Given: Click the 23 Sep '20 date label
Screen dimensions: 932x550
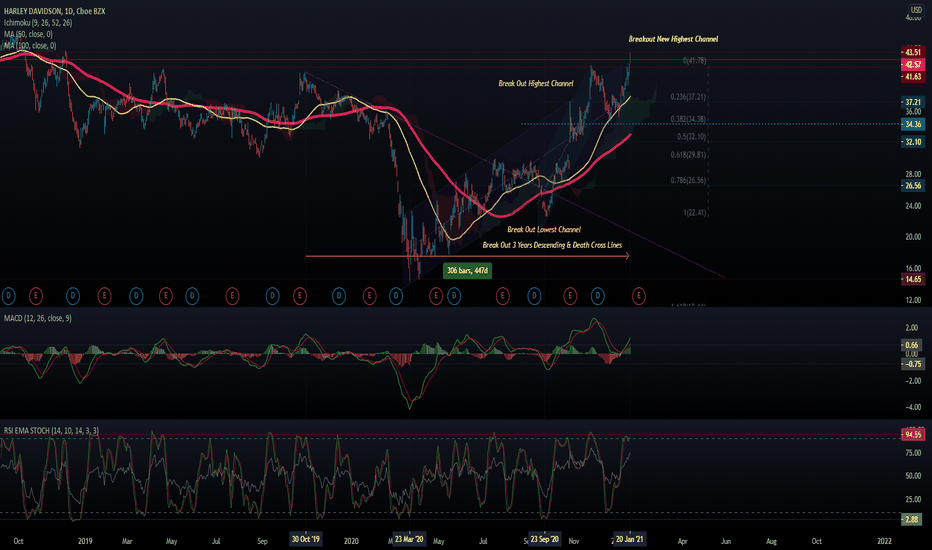Looking at the screenshot, I should 544,539.
